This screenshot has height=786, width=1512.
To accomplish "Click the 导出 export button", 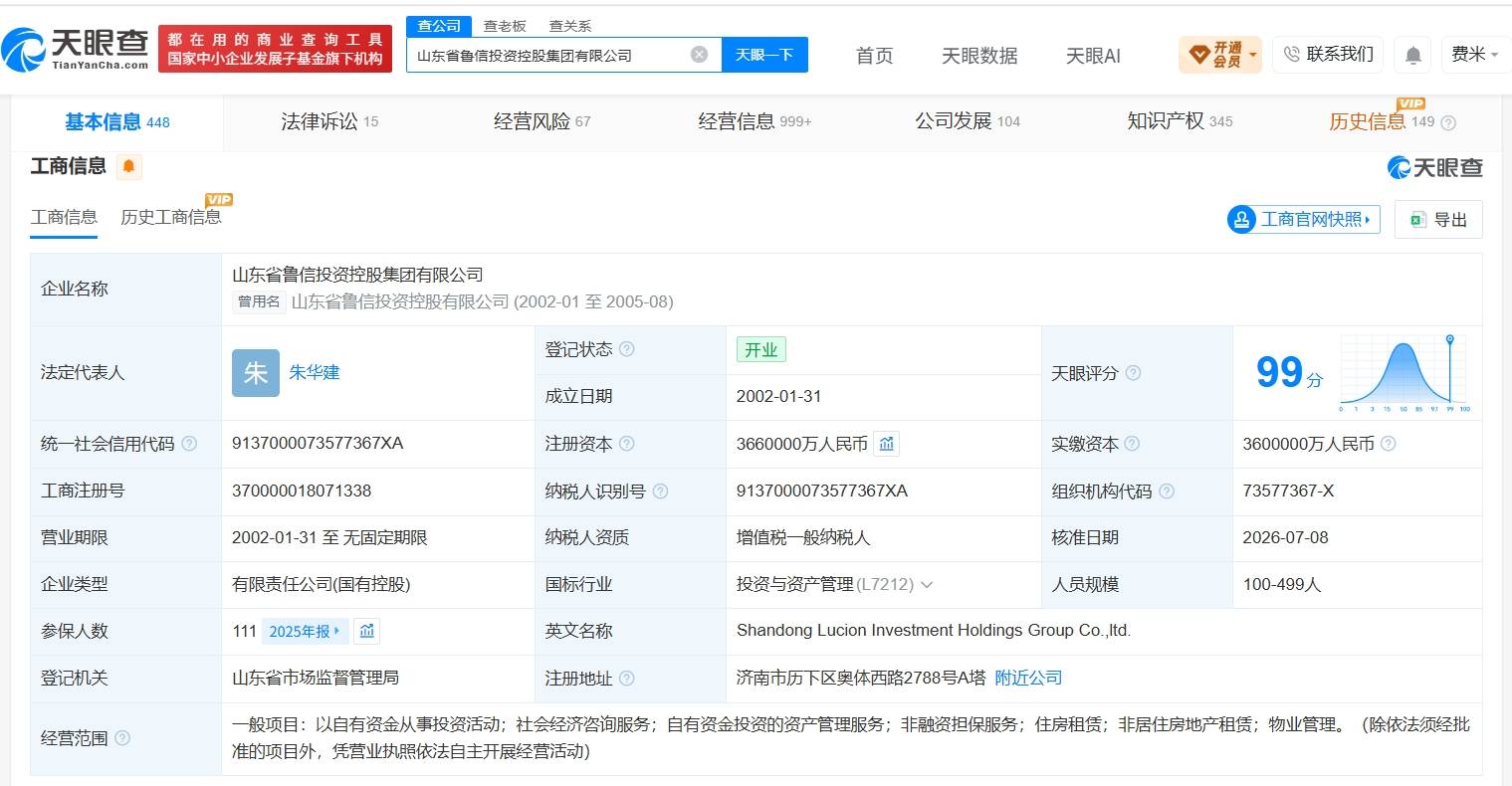I will click(x=1438, y=219).
